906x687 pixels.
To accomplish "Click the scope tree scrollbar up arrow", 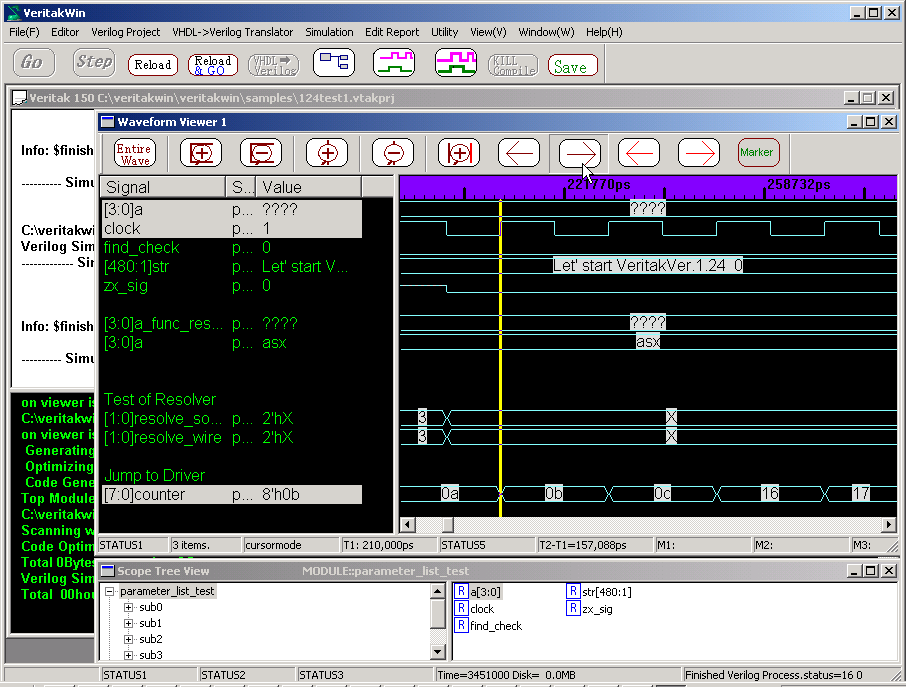I will (x=437, y=591).
